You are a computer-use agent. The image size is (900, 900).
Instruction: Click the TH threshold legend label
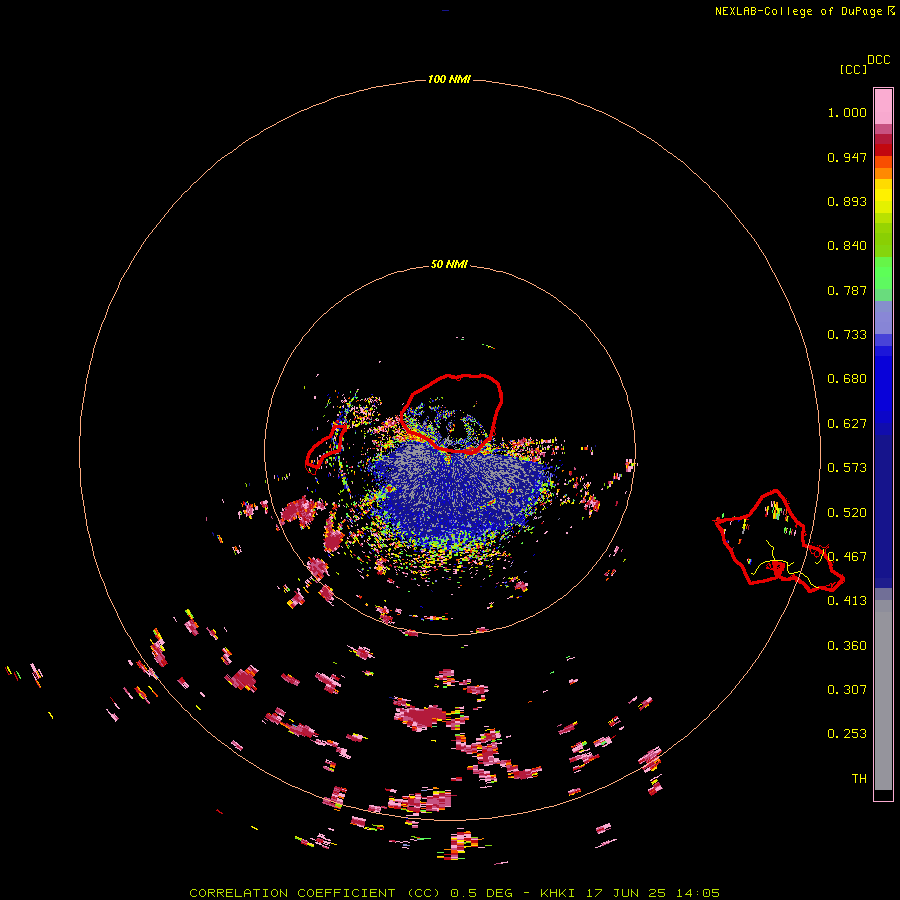[859, 779]
